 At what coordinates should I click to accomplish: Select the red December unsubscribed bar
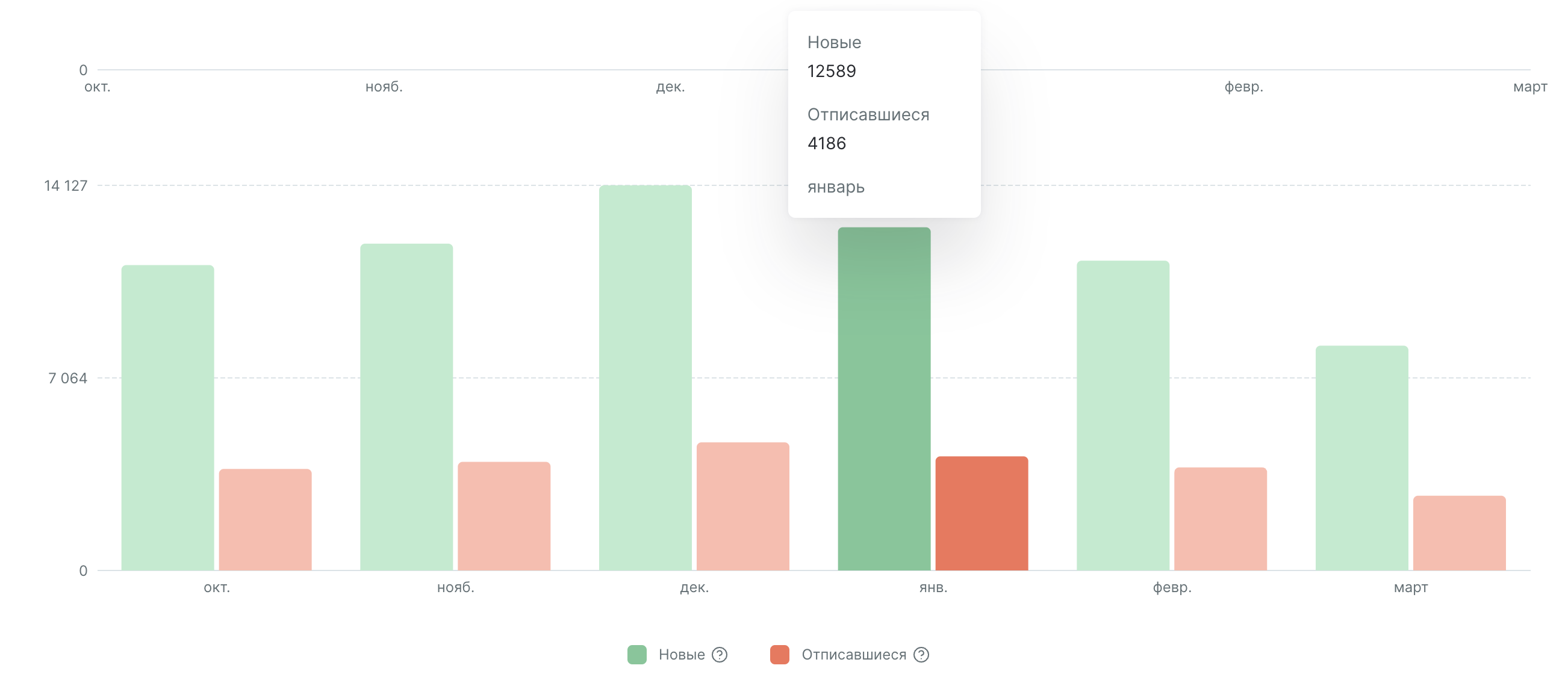point(742,506)
